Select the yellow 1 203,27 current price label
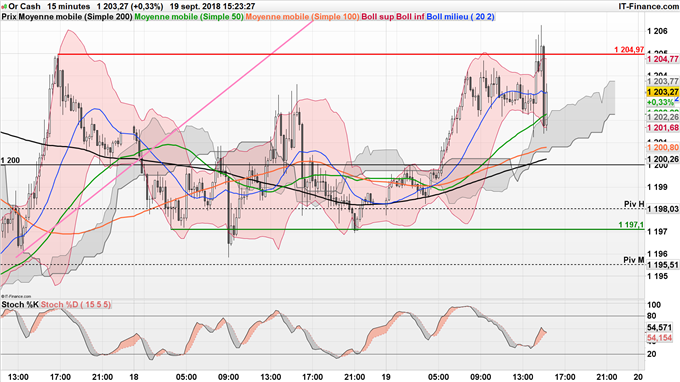The height and width of the screenshot is (382, 680). 662,92
